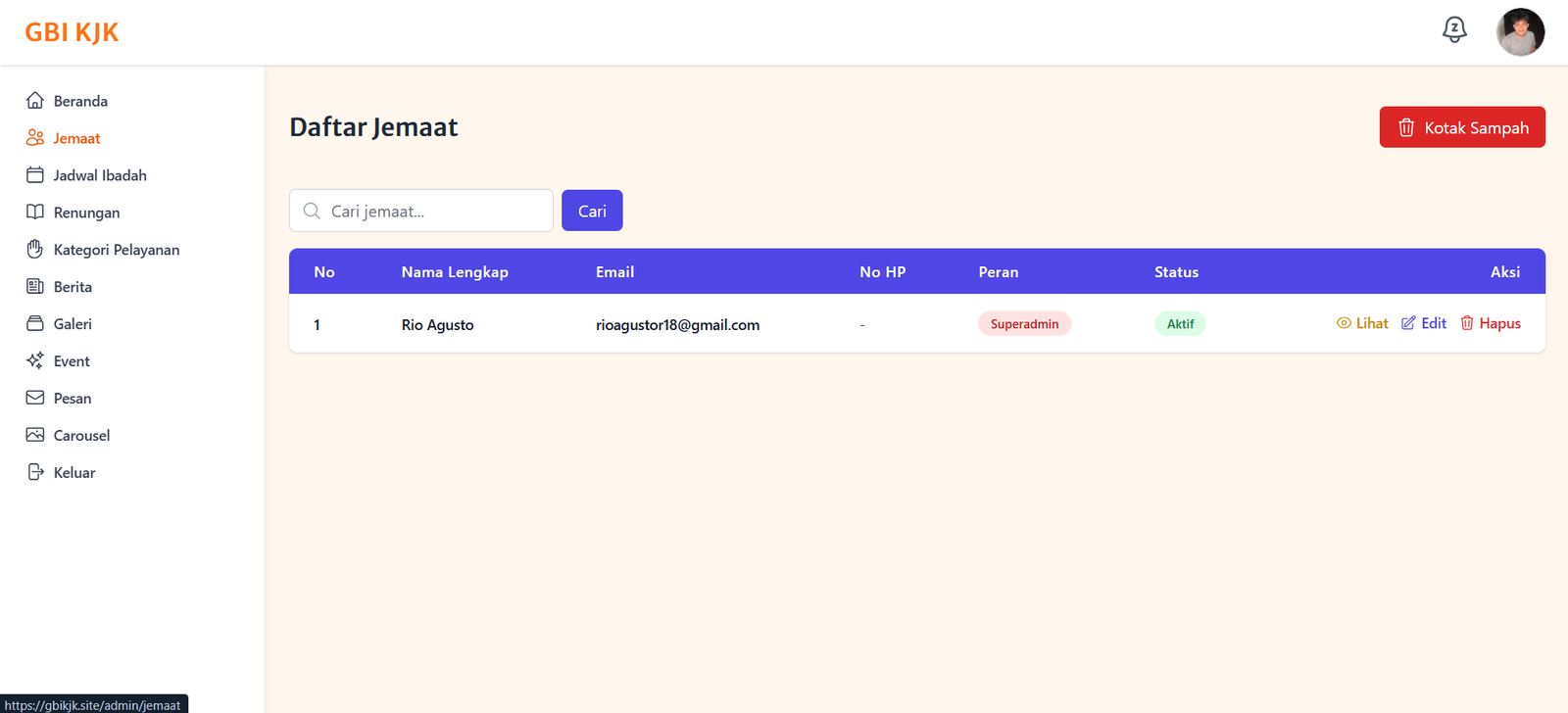The height and width of the screenshot is (713, 1568).
Task: Click the notification bell icon
Action: [x=1454, y=30]
